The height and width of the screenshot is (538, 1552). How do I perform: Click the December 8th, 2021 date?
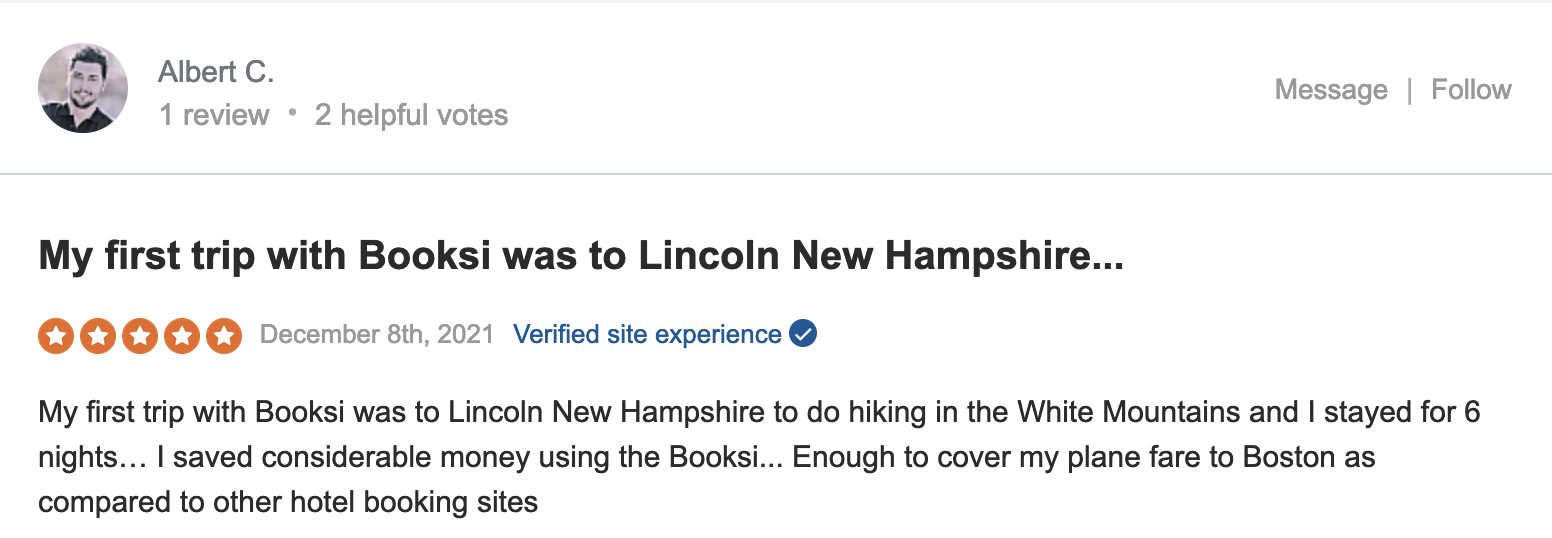click(377, 334)
